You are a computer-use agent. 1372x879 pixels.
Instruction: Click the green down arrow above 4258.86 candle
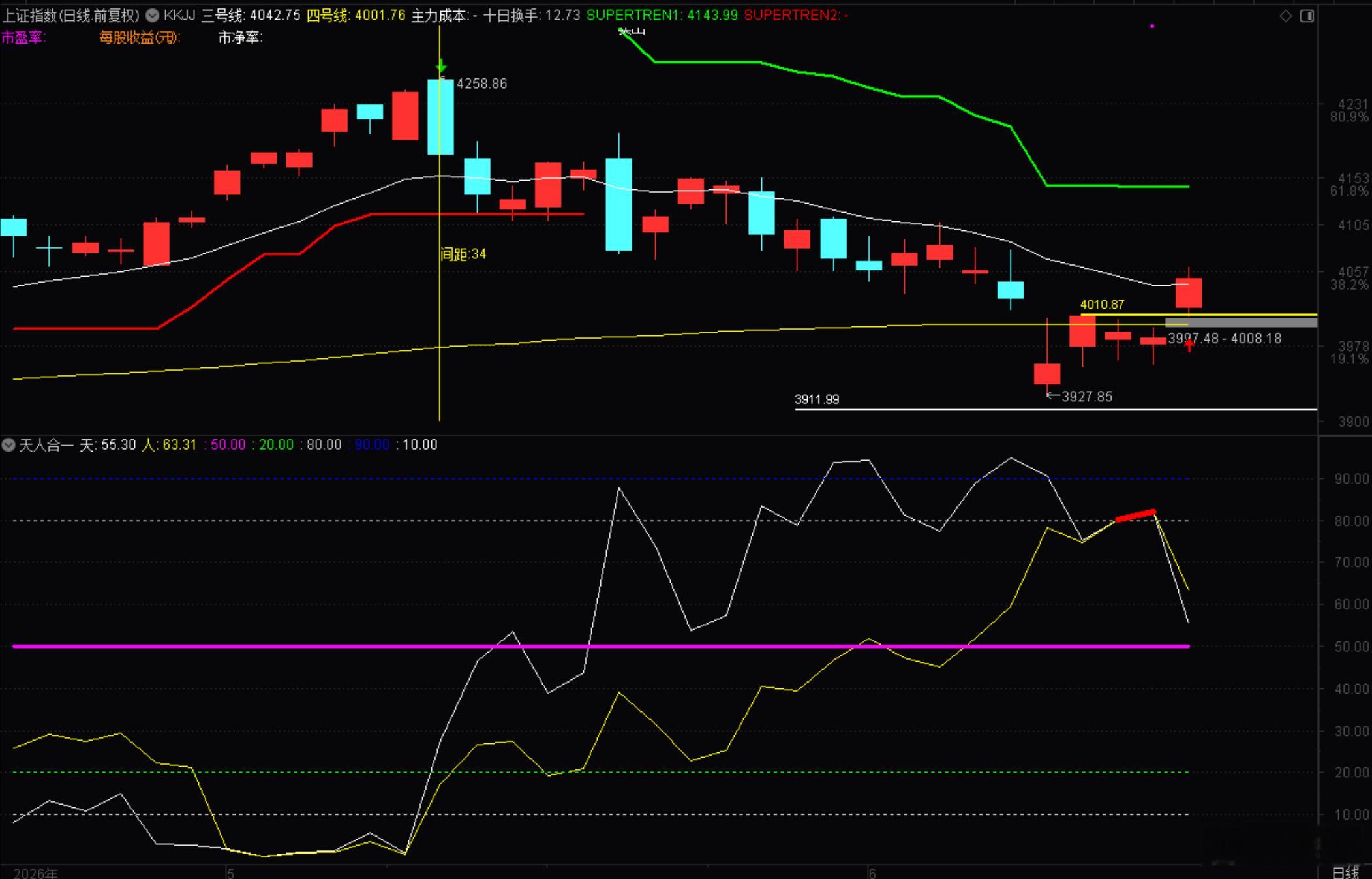click(x=441, y=66)
